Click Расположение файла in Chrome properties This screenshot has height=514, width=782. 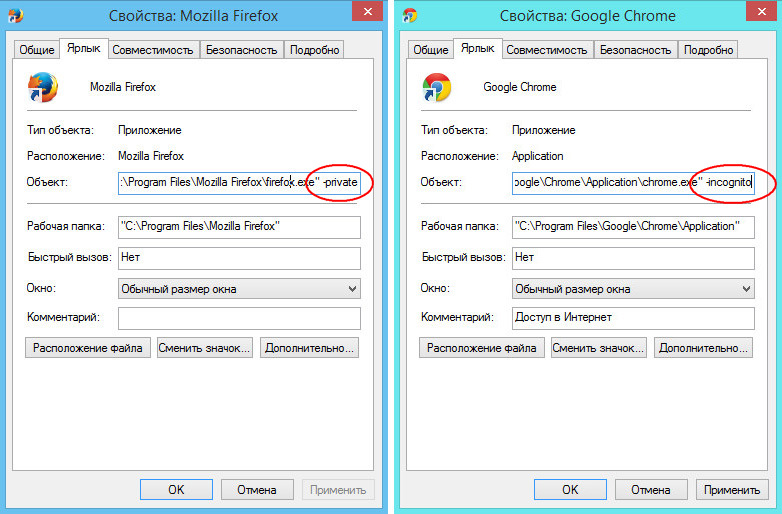(x=482, y=348)
